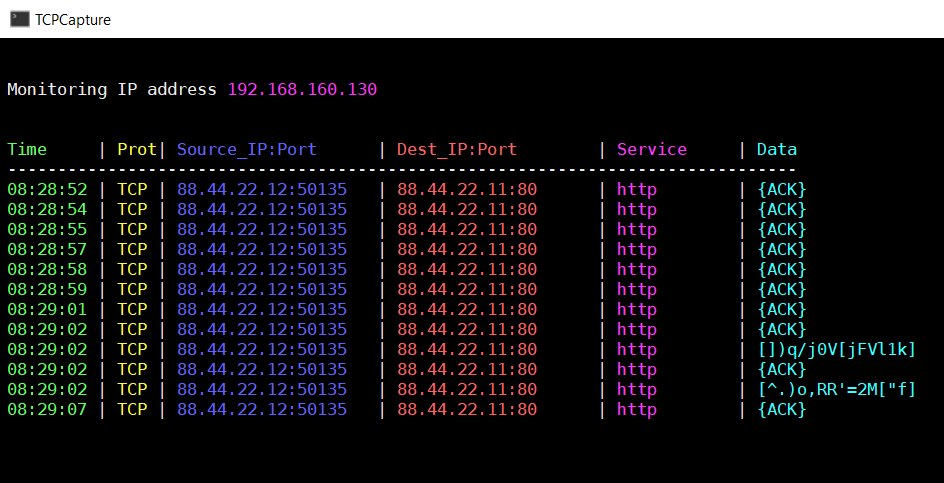Click the Data column header

[777, 149]
